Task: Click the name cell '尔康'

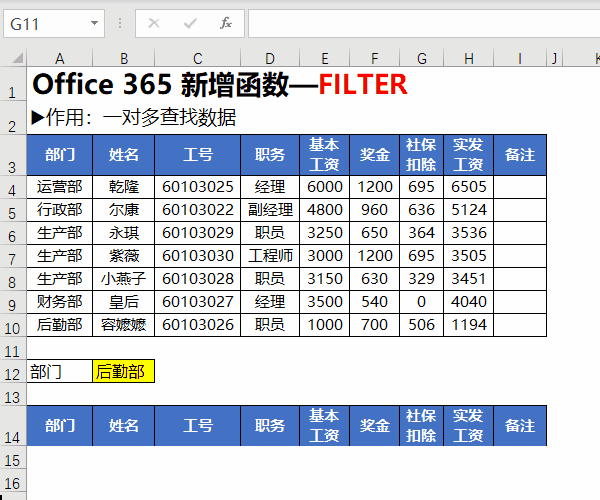Action: (124, 210)
